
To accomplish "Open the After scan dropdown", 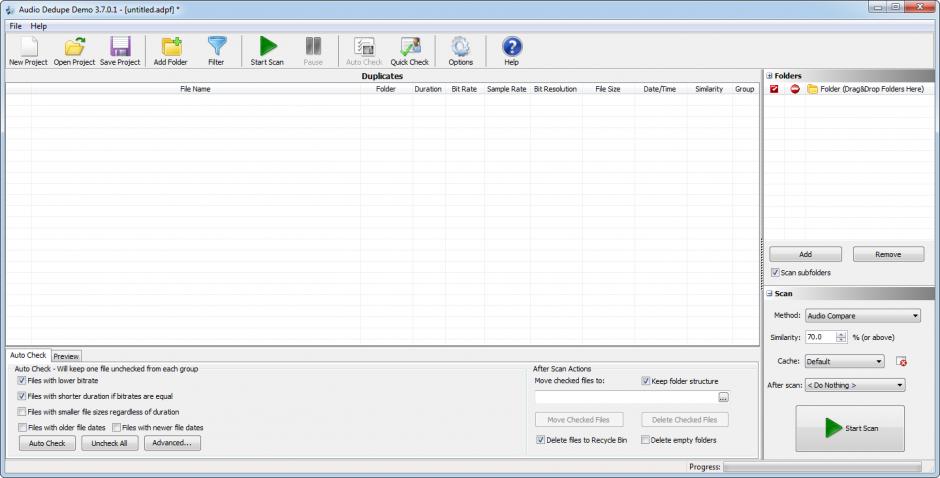I will 855,385.
